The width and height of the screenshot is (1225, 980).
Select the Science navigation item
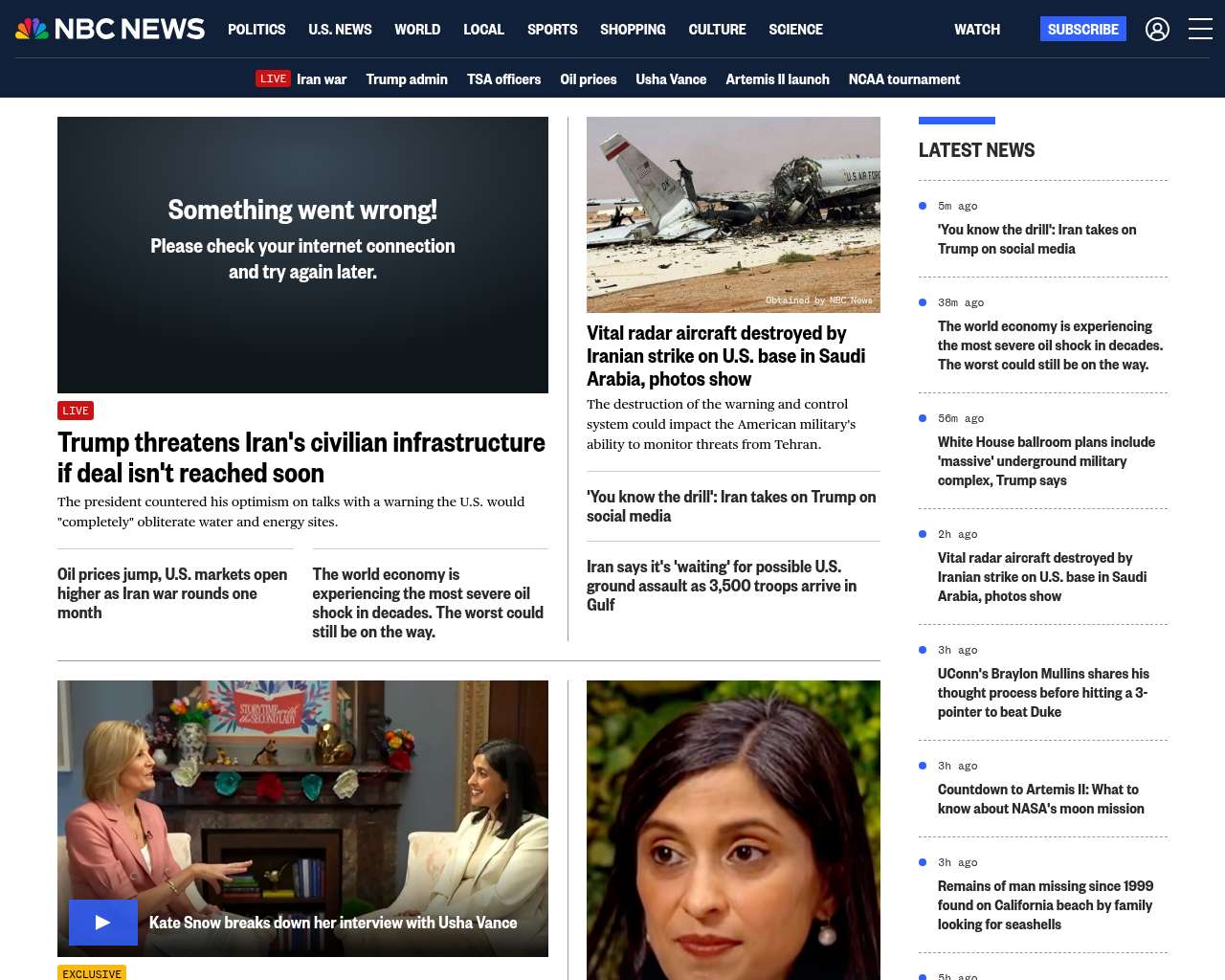795,30
